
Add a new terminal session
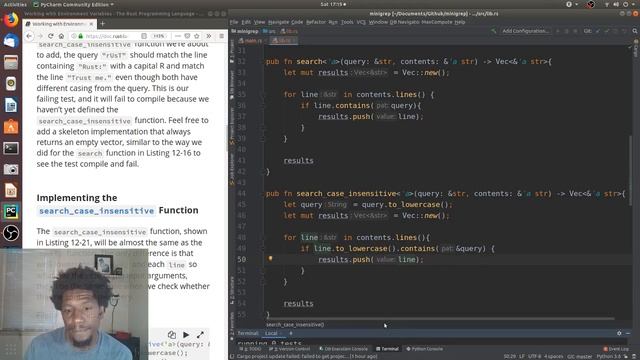291,333
